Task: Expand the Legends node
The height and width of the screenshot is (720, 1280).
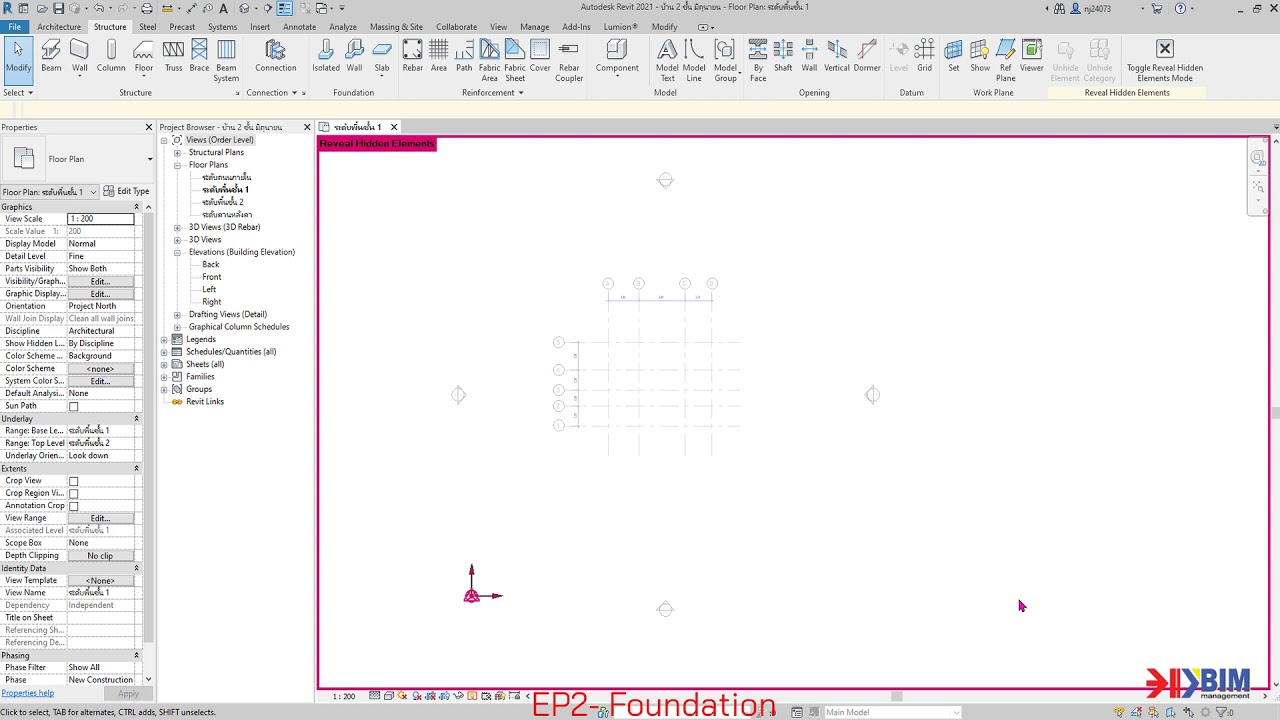Action: [164, 339]
